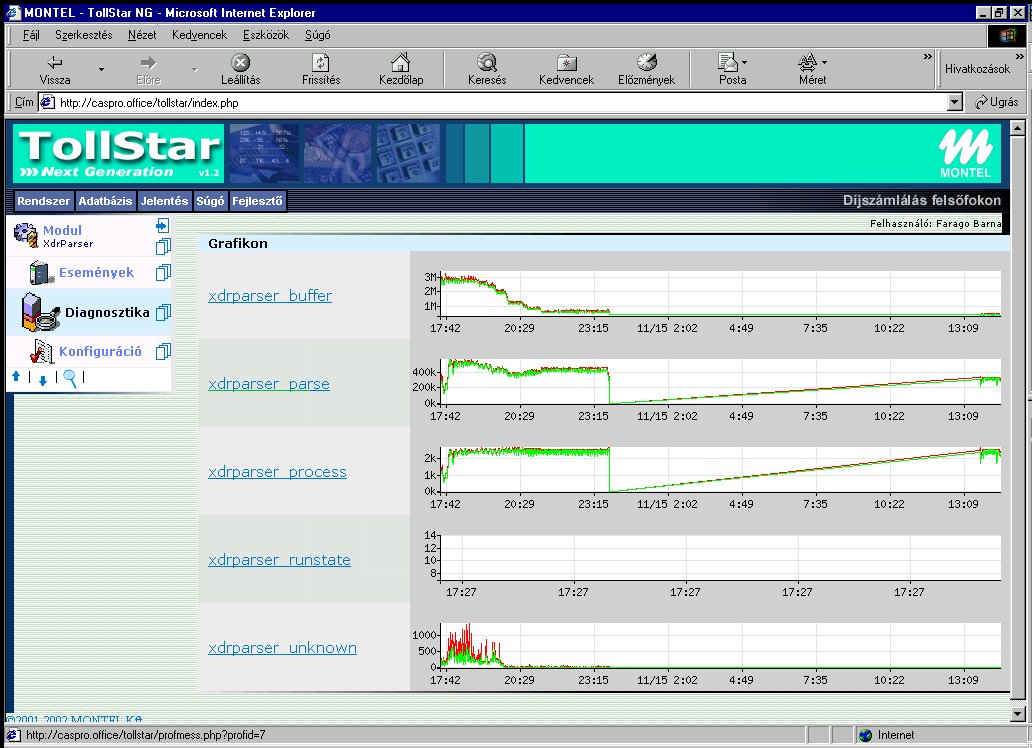Open the Kedvencek menu in menu bar

(199, 35)
